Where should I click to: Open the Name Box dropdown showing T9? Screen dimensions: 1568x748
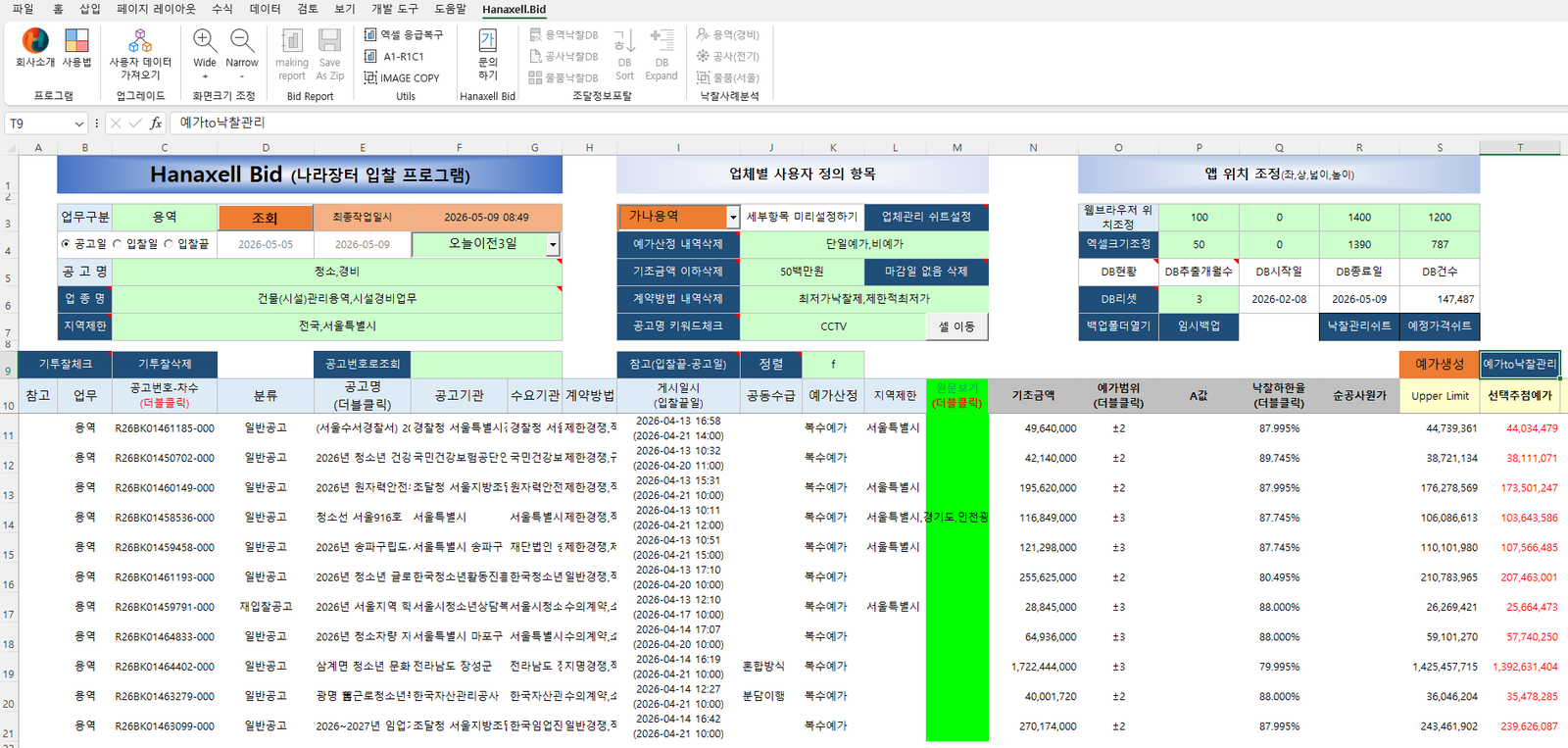click(x=78, y=124)
